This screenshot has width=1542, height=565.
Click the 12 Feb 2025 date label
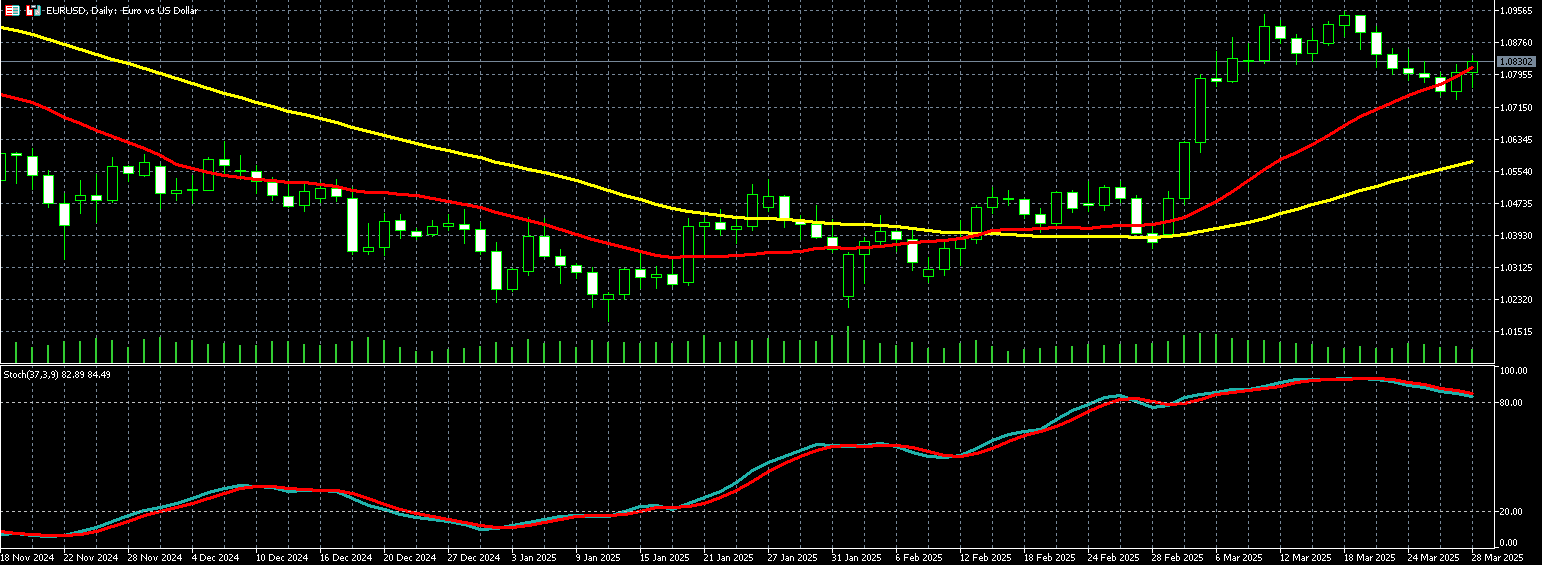click(983, 557)
